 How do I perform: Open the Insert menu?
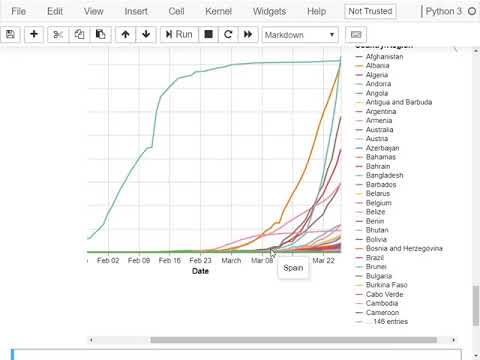(136, 11)
